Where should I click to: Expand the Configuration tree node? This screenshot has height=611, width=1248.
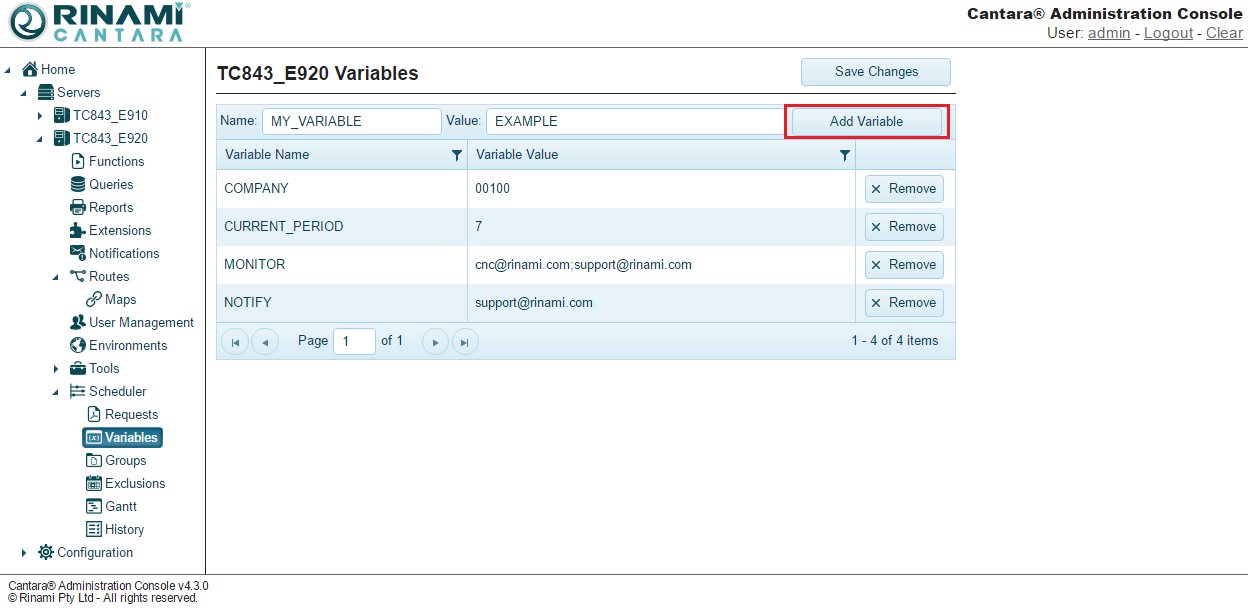pyautogui.click(x=24, y=553)
